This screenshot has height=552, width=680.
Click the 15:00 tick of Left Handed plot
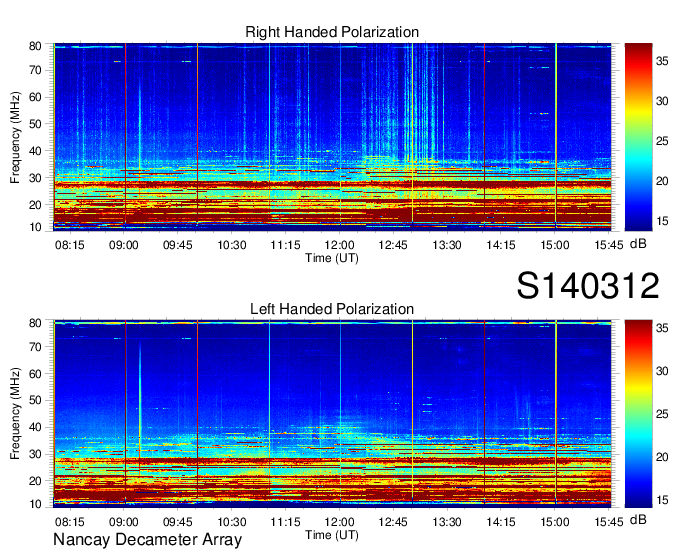(x=555, y=522)
